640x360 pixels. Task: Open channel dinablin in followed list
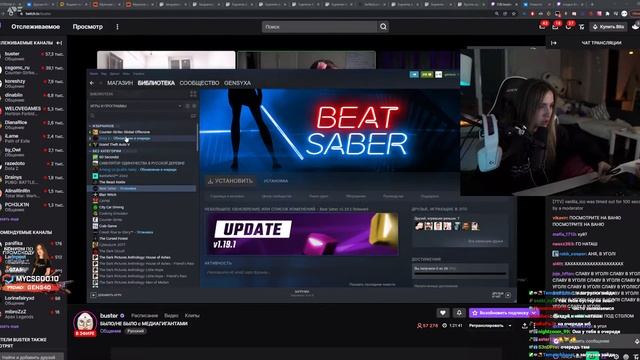[x=33, y=97]
